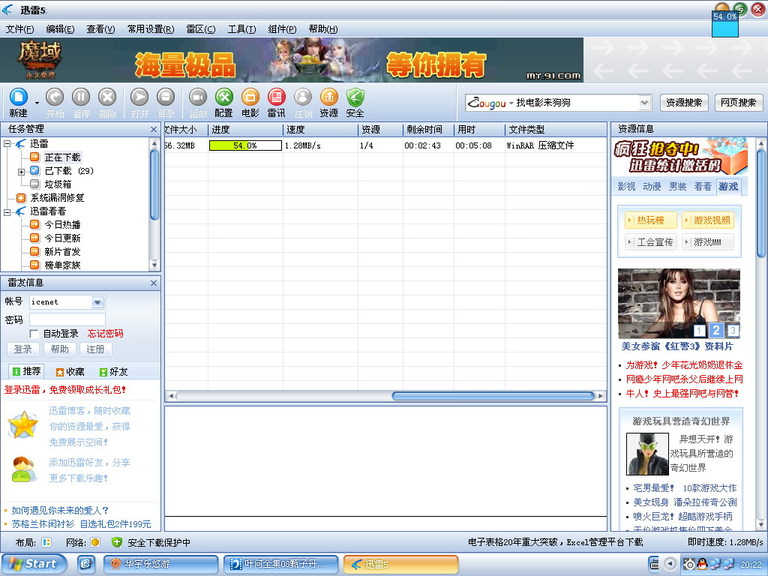The height and width of the screenshot is (576, 768).
Task: Click the 热玩榜 button
Action: (x=651, y=220)
